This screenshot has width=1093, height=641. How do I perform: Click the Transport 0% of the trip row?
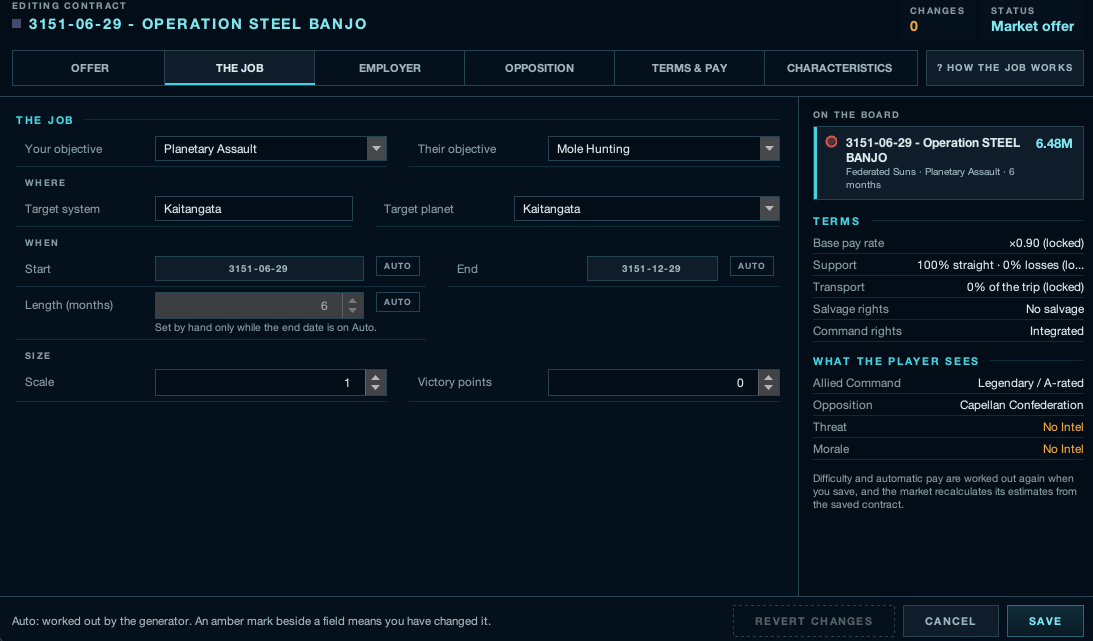click(x=948, y=287)
